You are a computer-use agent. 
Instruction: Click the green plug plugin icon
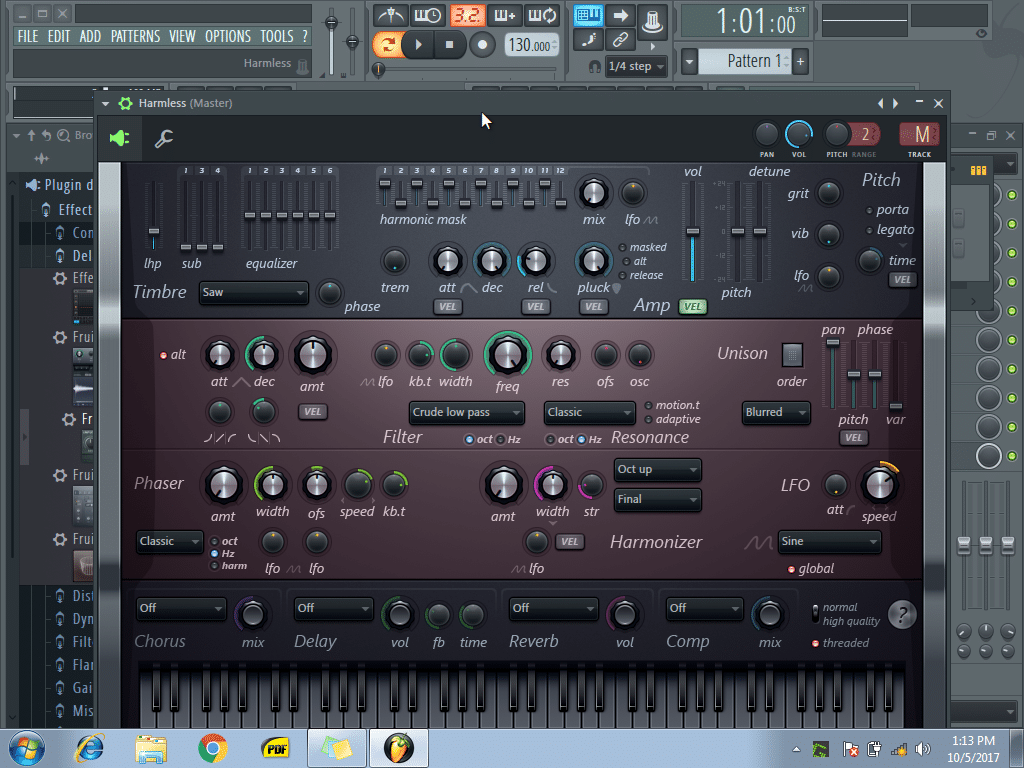click(120, 138)
